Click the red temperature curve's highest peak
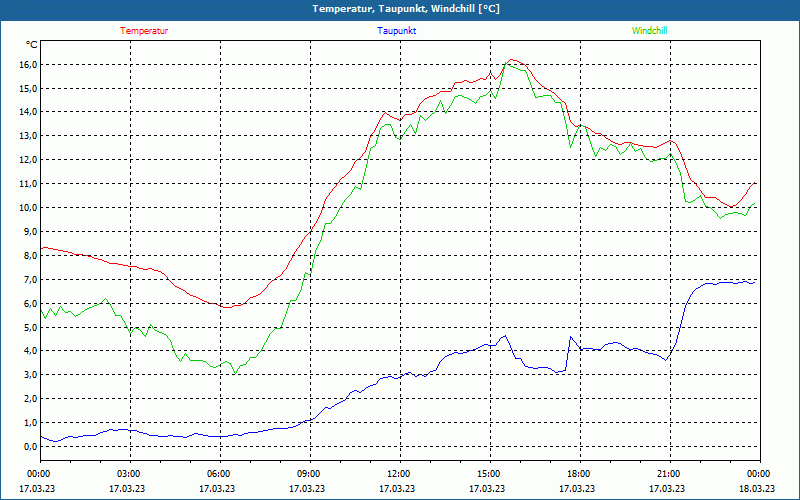This screenshot has width=800, height=500. pyautogui.click(x=512, y=60)
